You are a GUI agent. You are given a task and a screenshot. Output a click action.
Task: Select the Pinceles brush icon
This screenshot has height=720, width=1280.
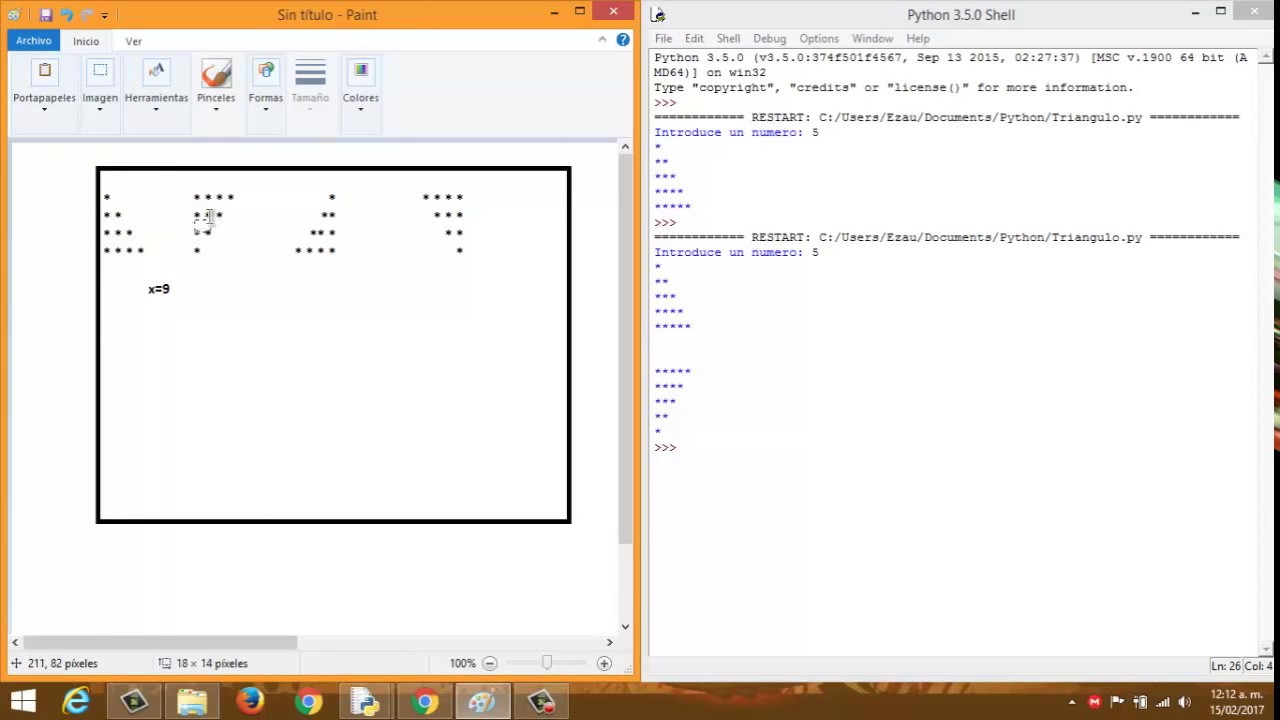tap(216, 73)
